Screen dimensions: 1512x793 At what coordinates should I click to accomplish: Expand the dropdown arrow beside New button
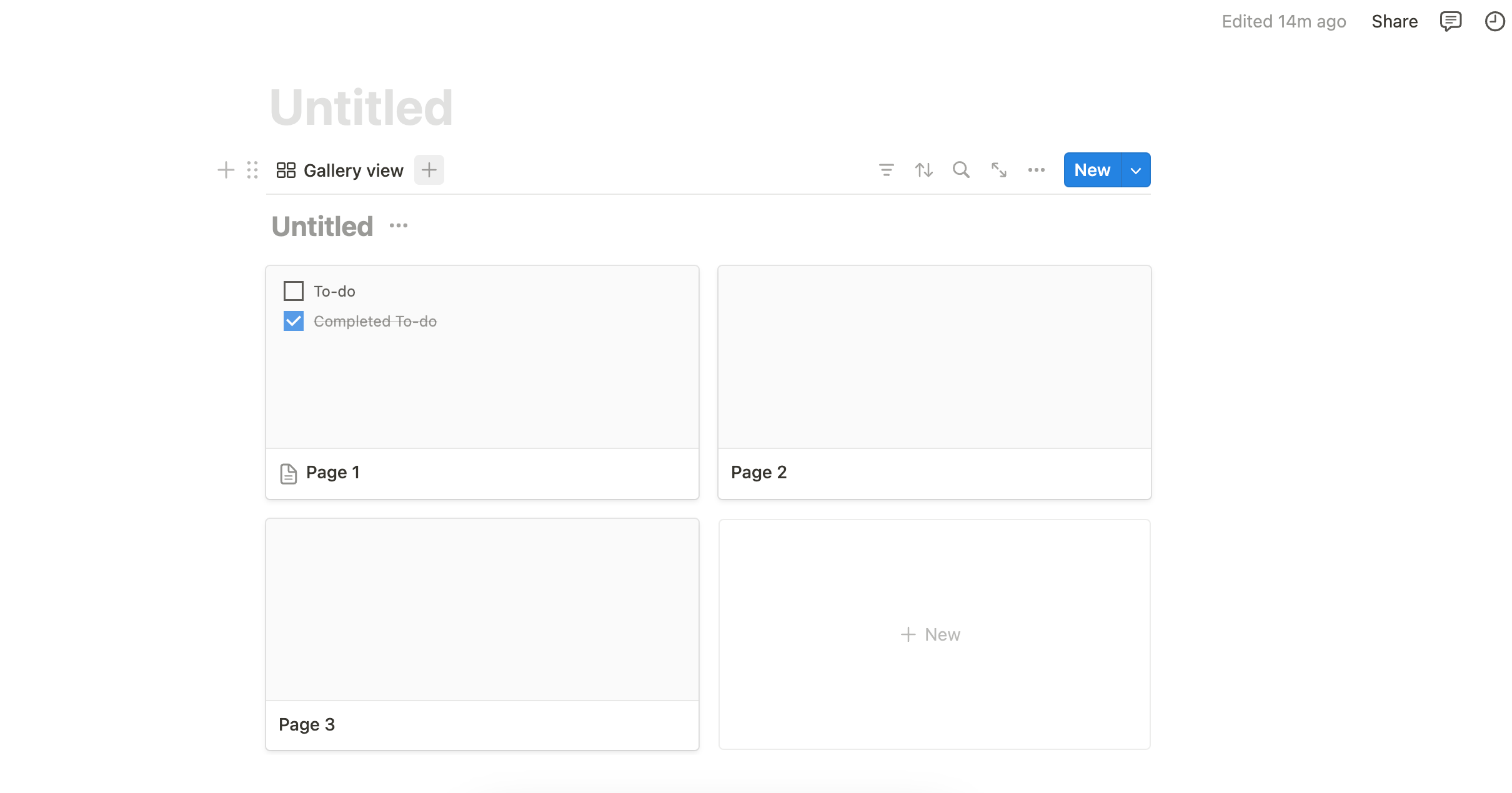(1136, 170)
